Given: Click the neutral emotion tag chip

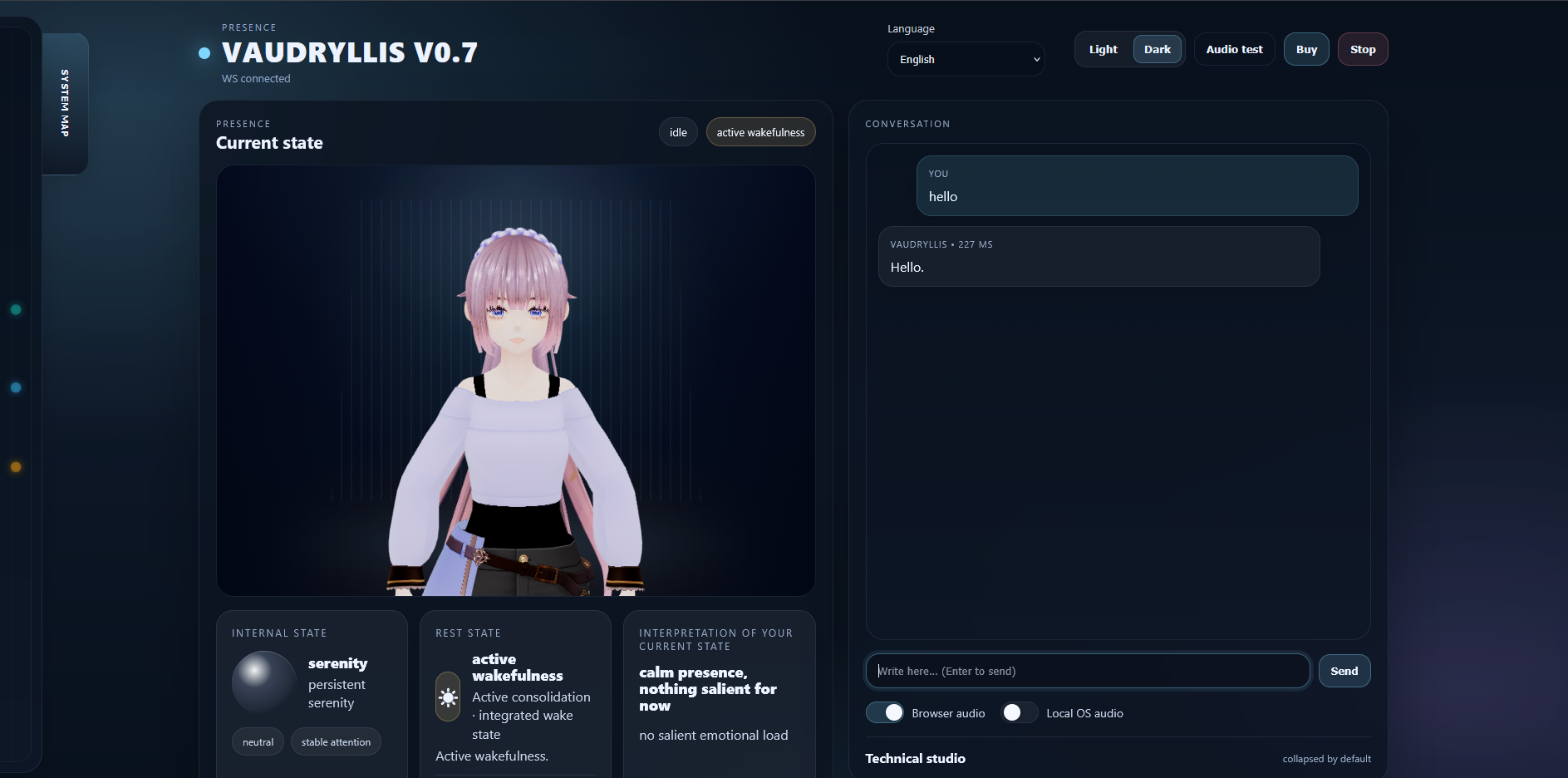Looking at the screenshot, I should pyautogui.click(x=258, y=741).
